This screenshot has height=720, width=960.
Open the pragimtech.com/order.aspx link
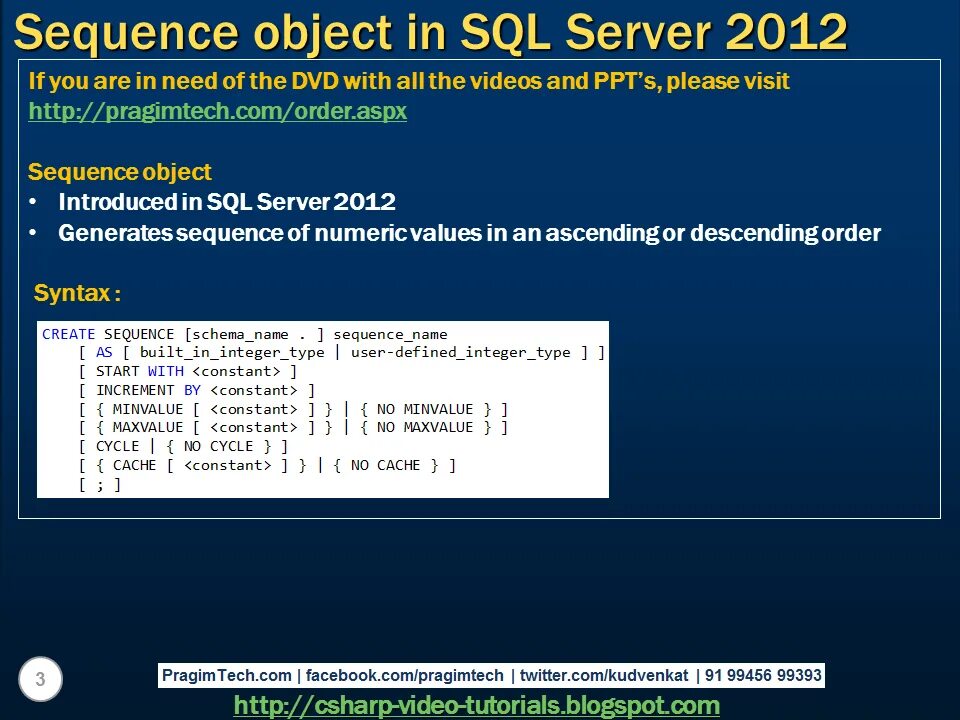(217, 111)
